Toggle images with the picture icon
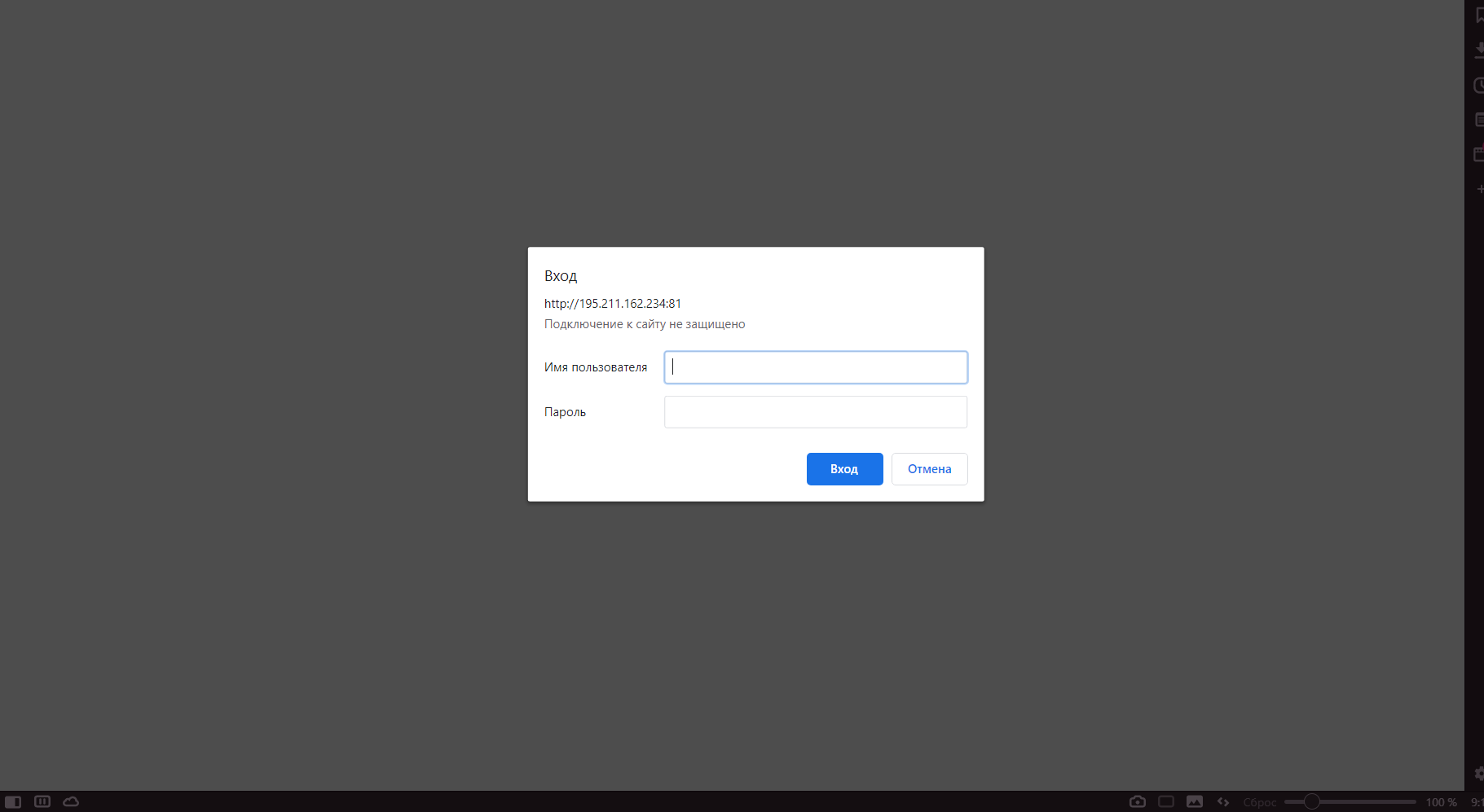Screen dimensions: 1484x812 pyautogui.click(x=1195, y=801)
